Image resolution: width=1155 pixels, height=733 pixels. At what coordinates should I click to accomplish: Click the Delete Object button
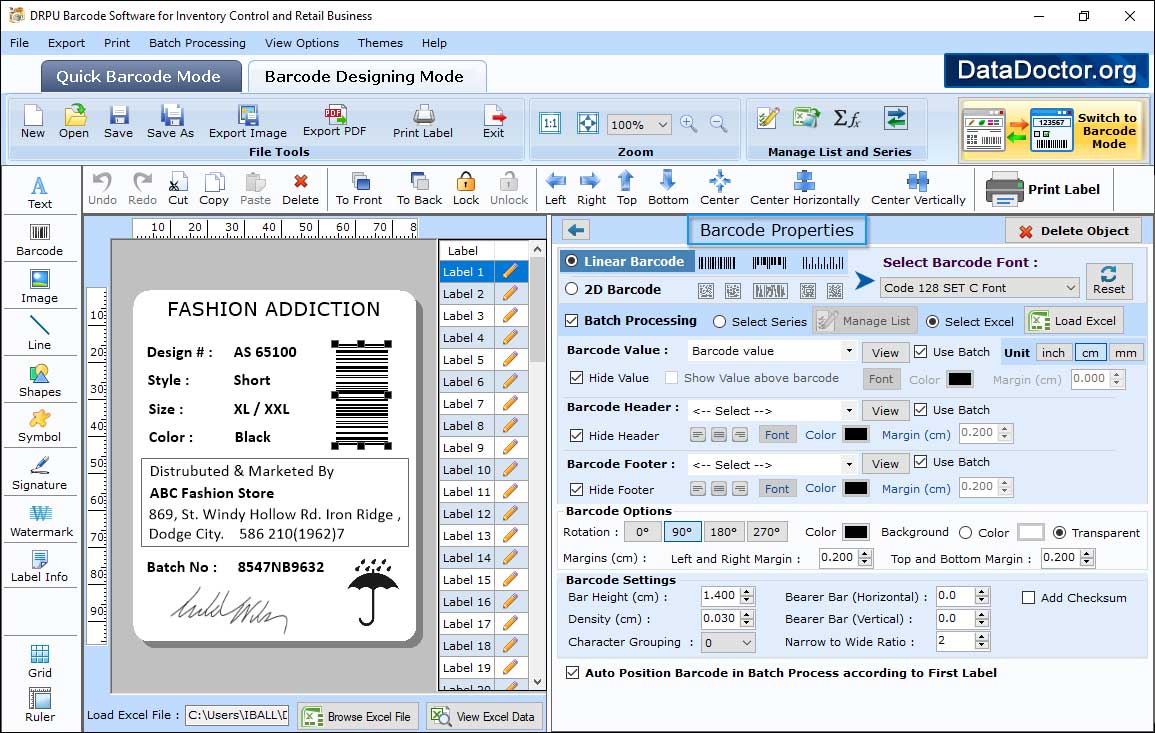tap(1073, 231)
